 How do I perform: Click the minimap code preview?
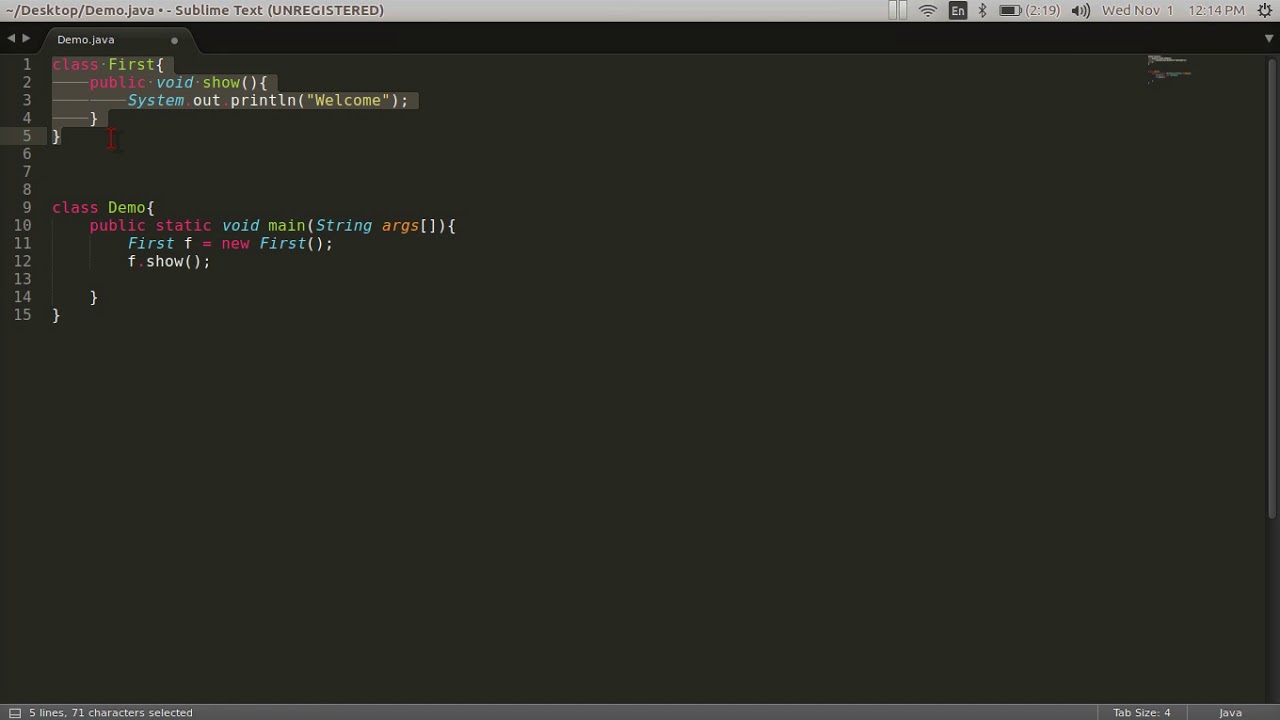pyautogui.click(x=1169, y=68)
